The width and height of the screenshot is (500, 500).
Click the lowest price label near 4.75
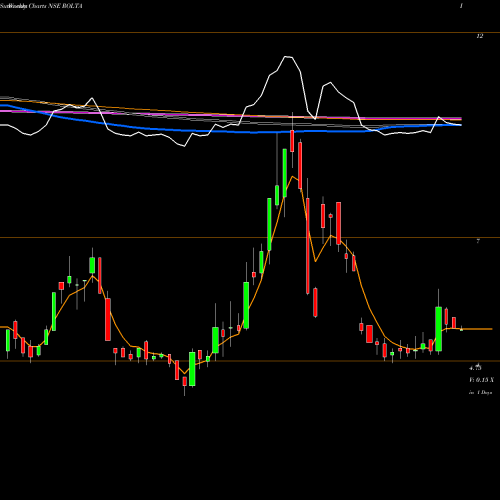pyautogui.click(x=475, y=368)
